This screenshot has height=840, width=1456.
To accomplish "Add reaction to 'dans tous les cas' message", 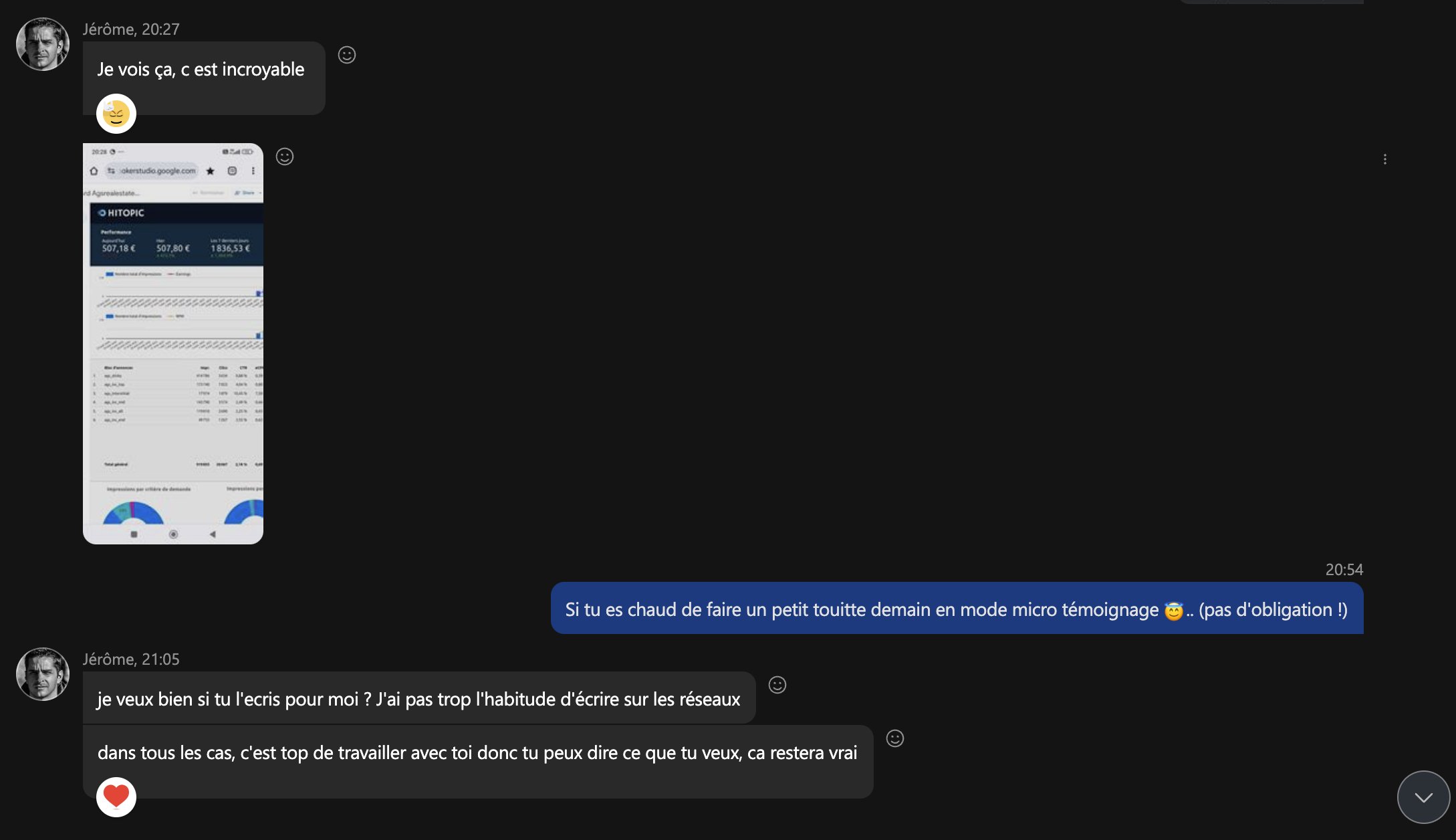I will [x=894, y=738].
